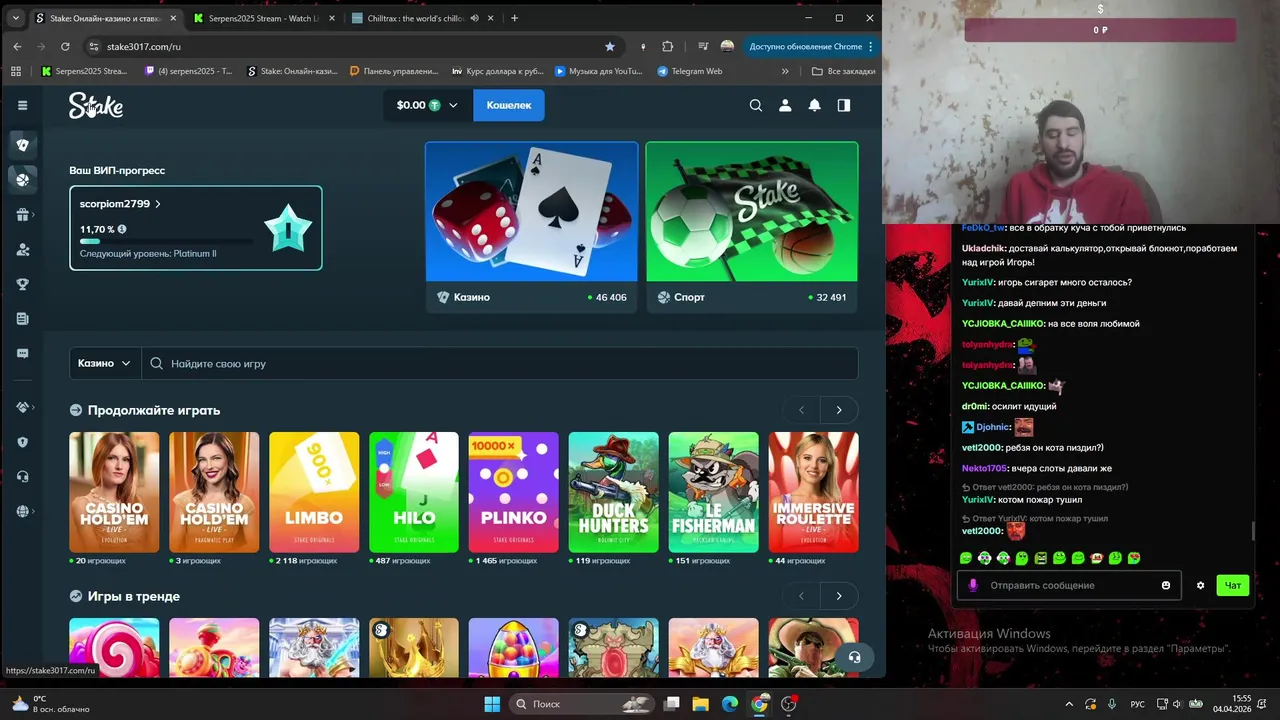Expand the scorpiom2799 VIP chevron

point(158,204)
